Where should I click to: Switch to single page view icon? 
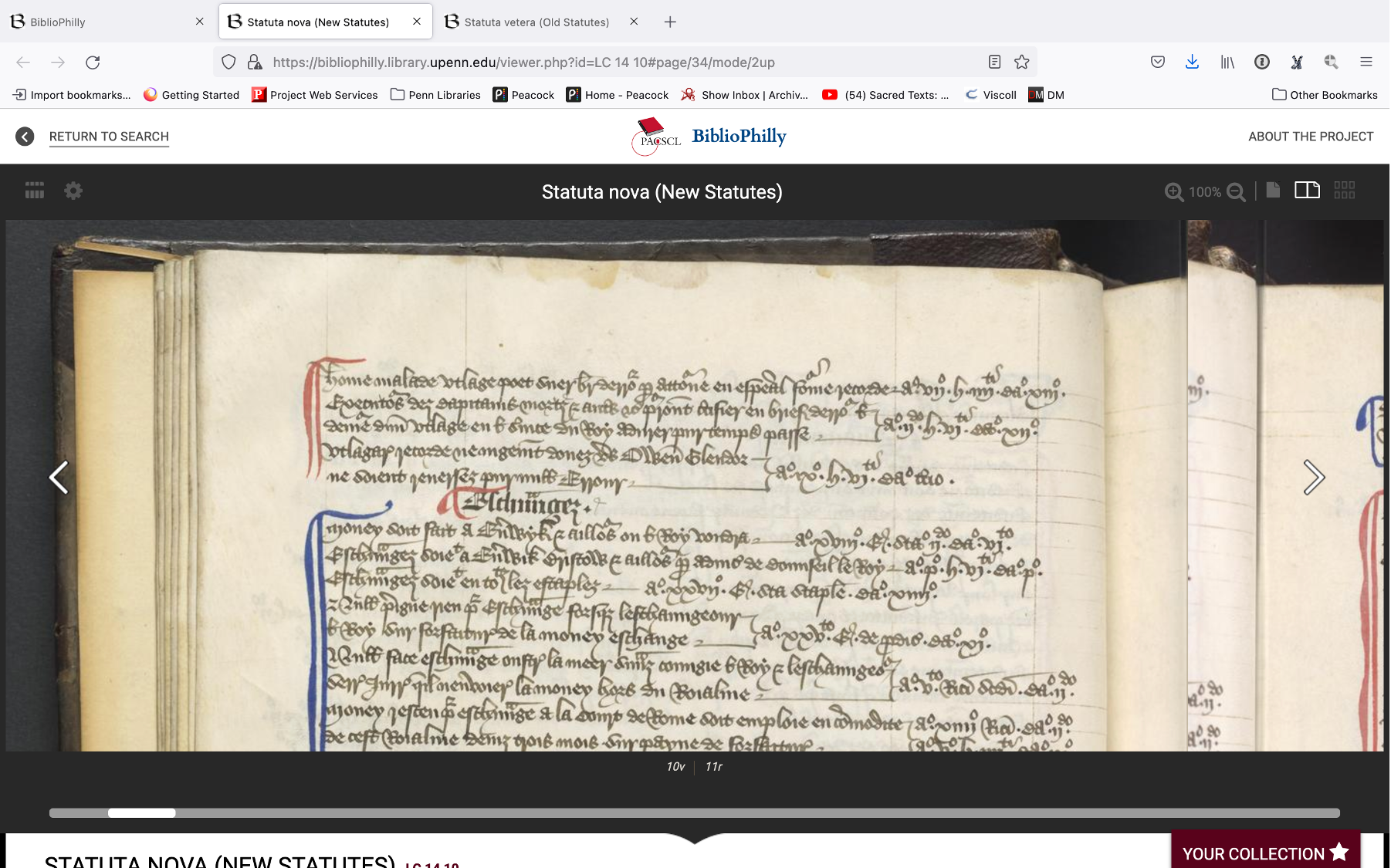1274,190
